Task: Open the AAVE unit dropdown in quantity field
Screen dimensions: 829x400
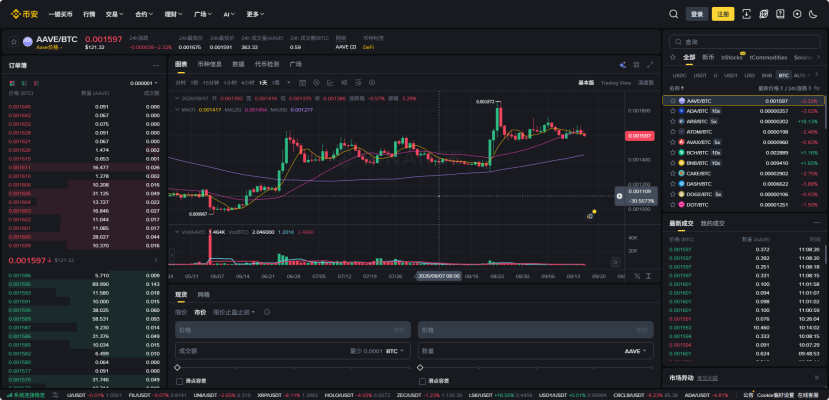Action: (x=636, y=351)
